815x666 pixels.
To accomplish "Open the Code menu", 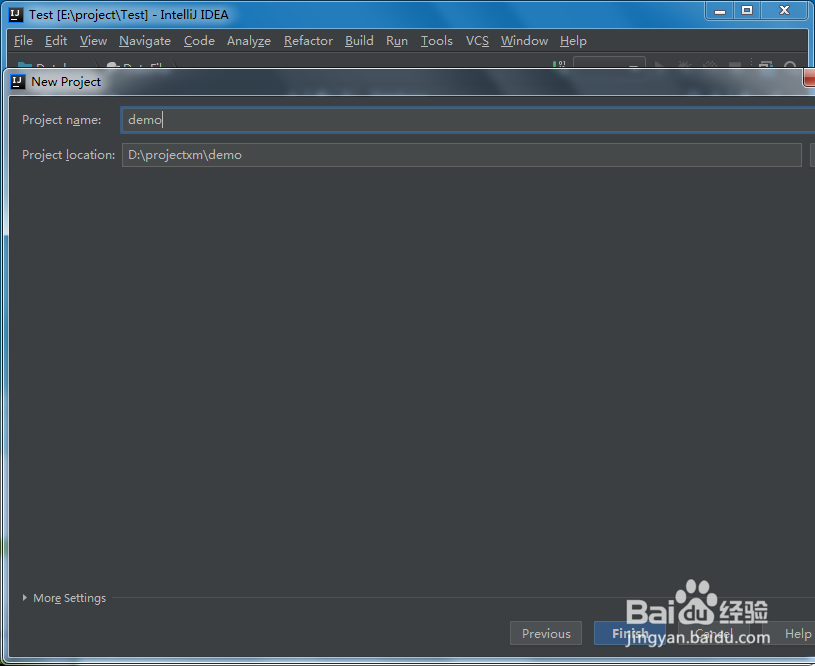I will tap(199, 41).
